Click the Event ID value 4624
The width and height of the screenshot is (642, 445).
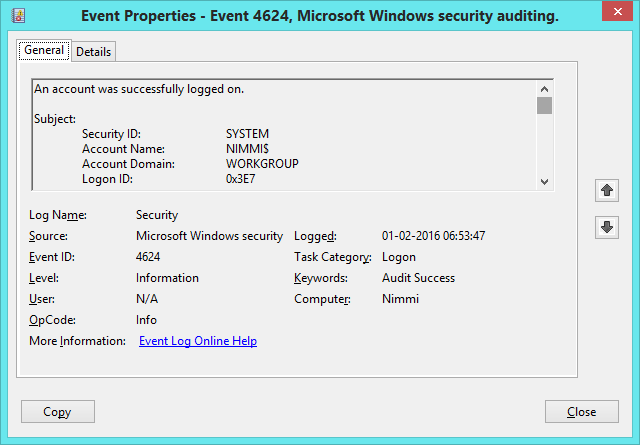tap(148, 257)
